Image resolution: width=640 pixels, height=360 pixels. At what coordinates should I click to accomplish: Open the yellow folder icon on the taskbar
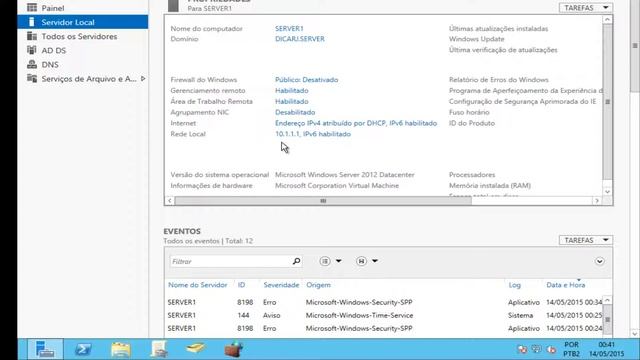coord(196,348)
